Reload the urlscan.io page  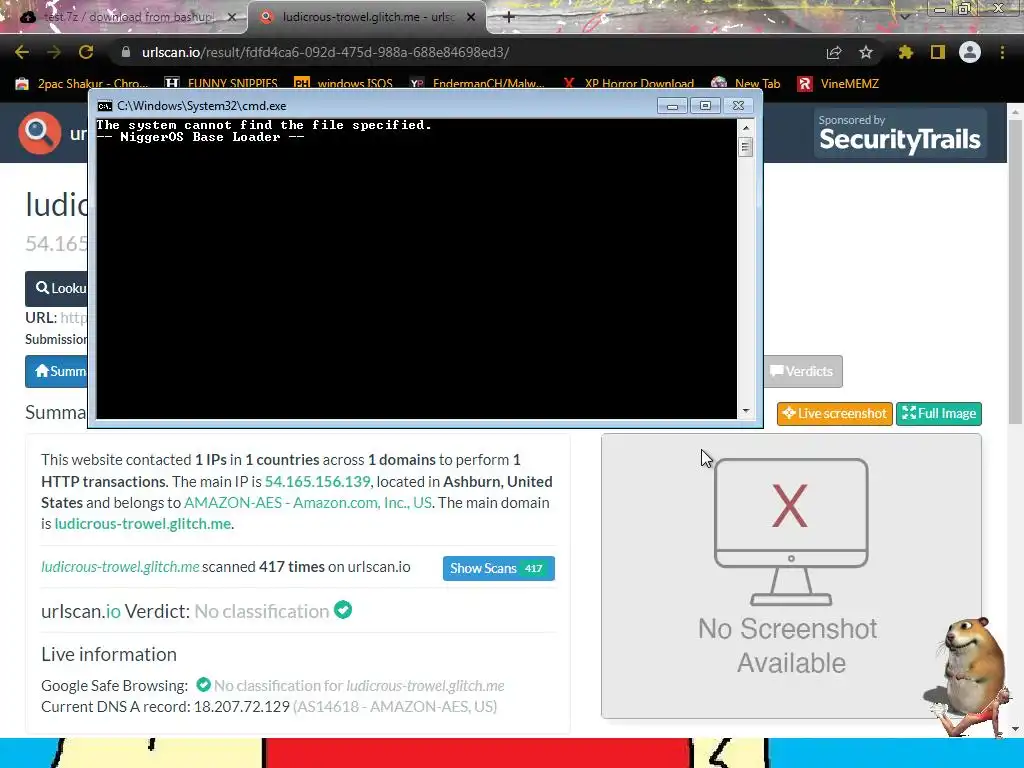coord(86,52)
